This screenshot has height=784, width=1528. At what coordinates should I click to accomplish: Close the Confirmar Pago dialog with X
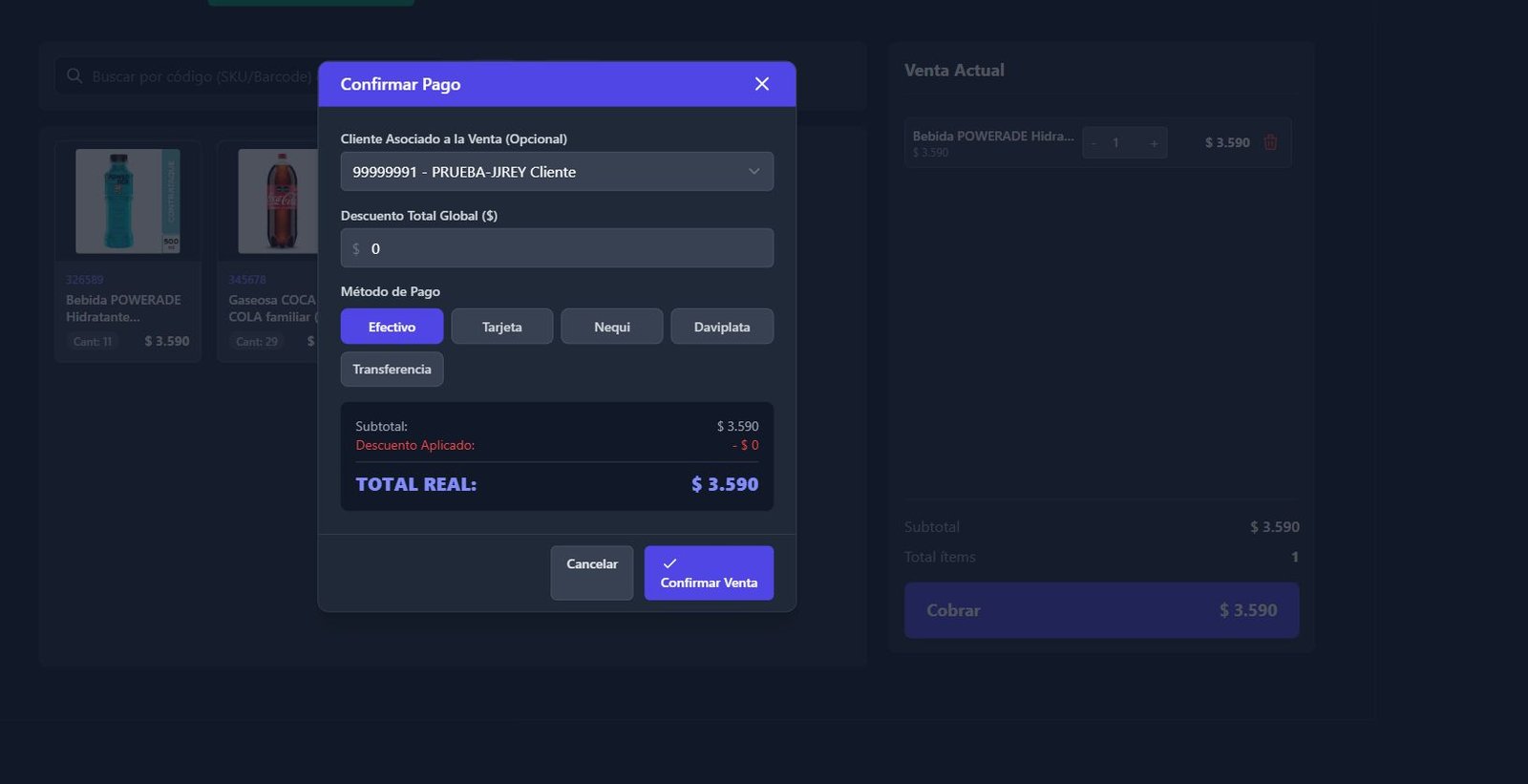(x=761, y=84)
